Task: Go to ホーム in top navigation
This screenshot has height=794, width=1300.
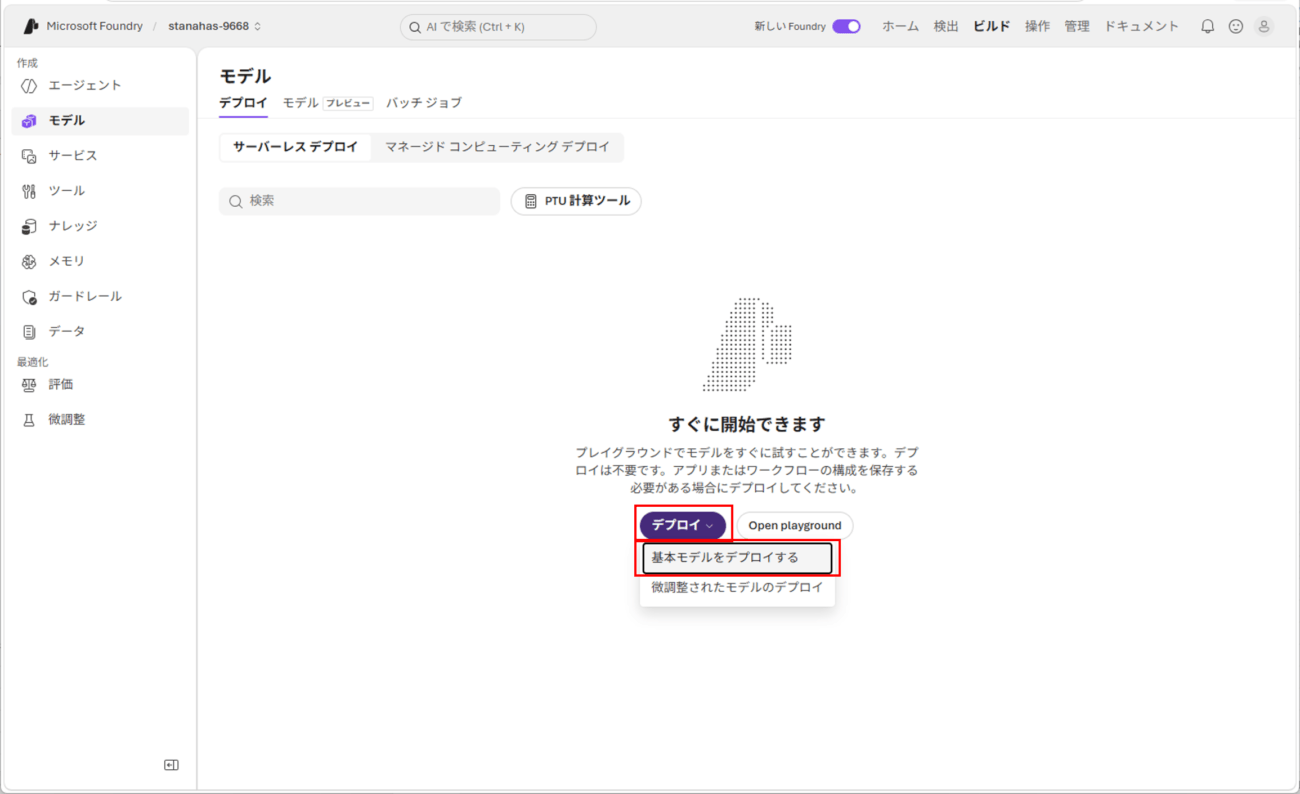Action: point(900,27)
